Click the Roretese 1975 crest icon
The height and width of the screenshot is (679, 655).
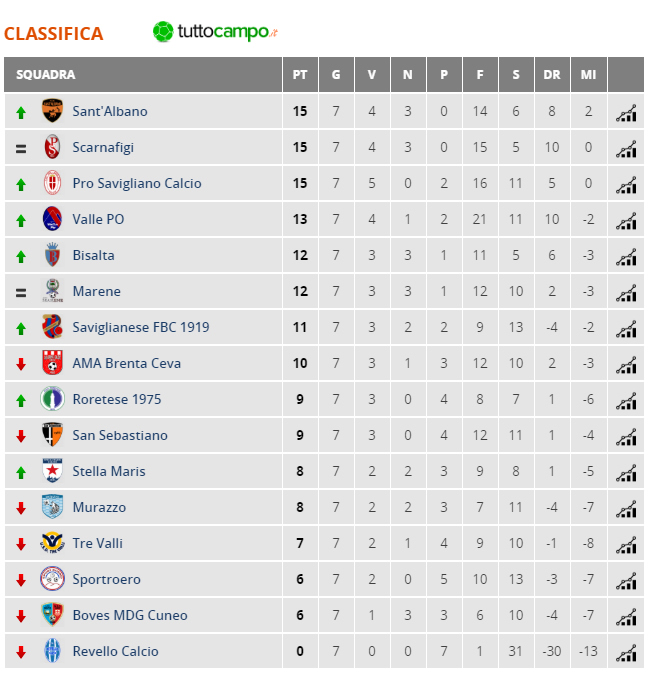tap(52, 399)
